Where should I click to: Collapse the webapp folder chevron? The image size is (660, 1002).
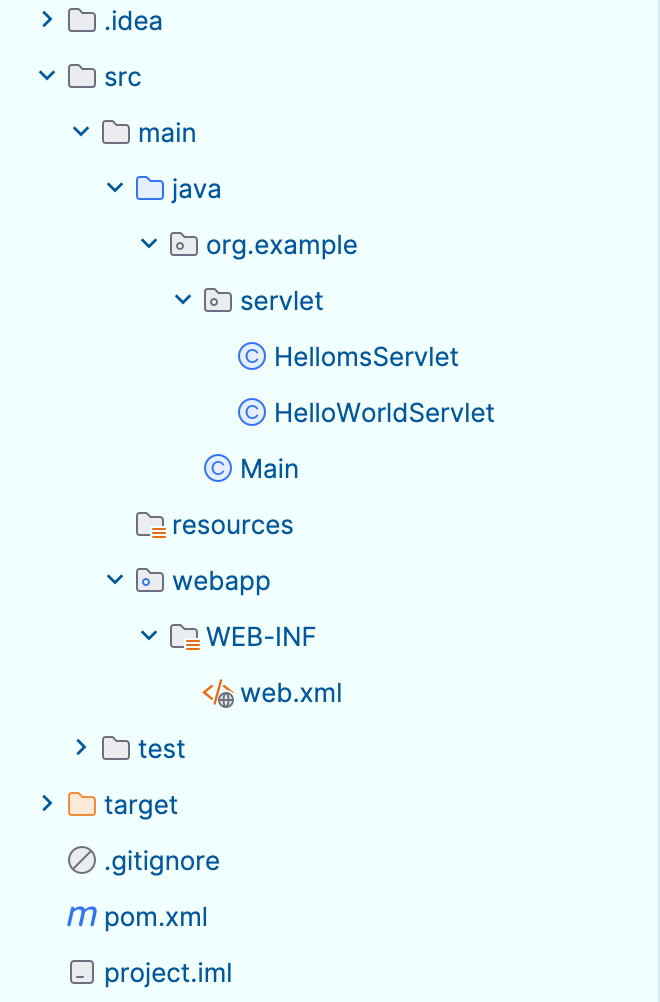click(115, 580)
